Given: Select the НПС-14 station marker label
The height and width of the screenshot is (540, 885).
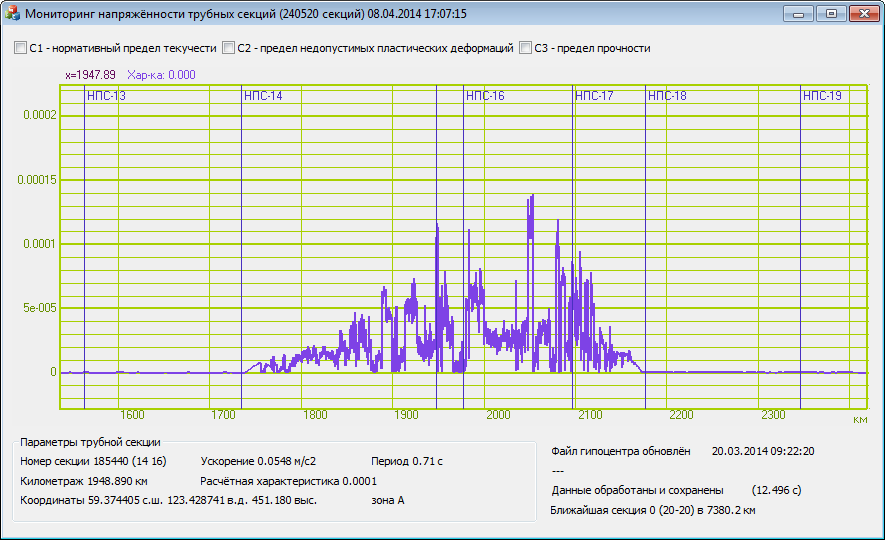Looking at the screenshot, I should (x=263, y=96).
